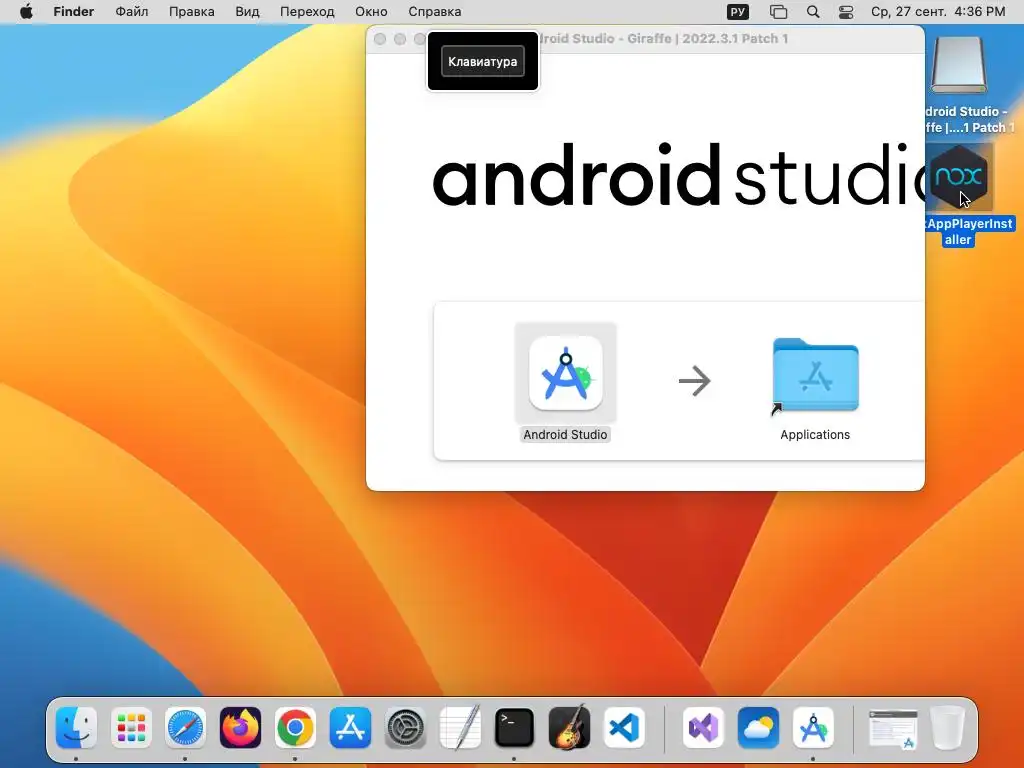The height and width of the screenshot is (768, 1024).
Task: Open Finder from the Dock
Action: pyautogui.click(x=76, y=728)
